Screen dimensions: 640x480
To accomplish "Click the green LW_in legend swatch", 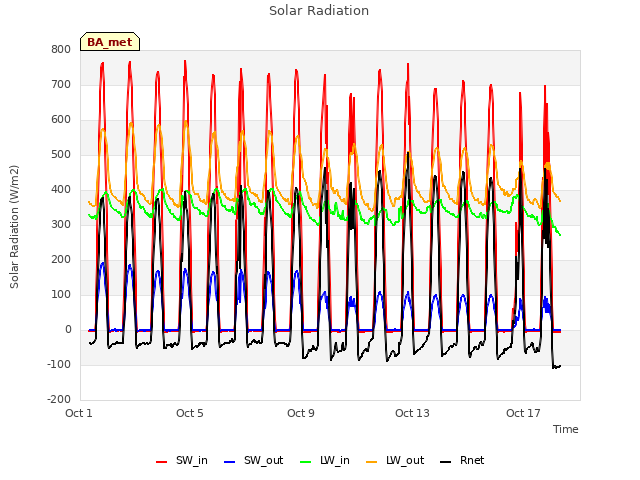I will coord(306,462).
